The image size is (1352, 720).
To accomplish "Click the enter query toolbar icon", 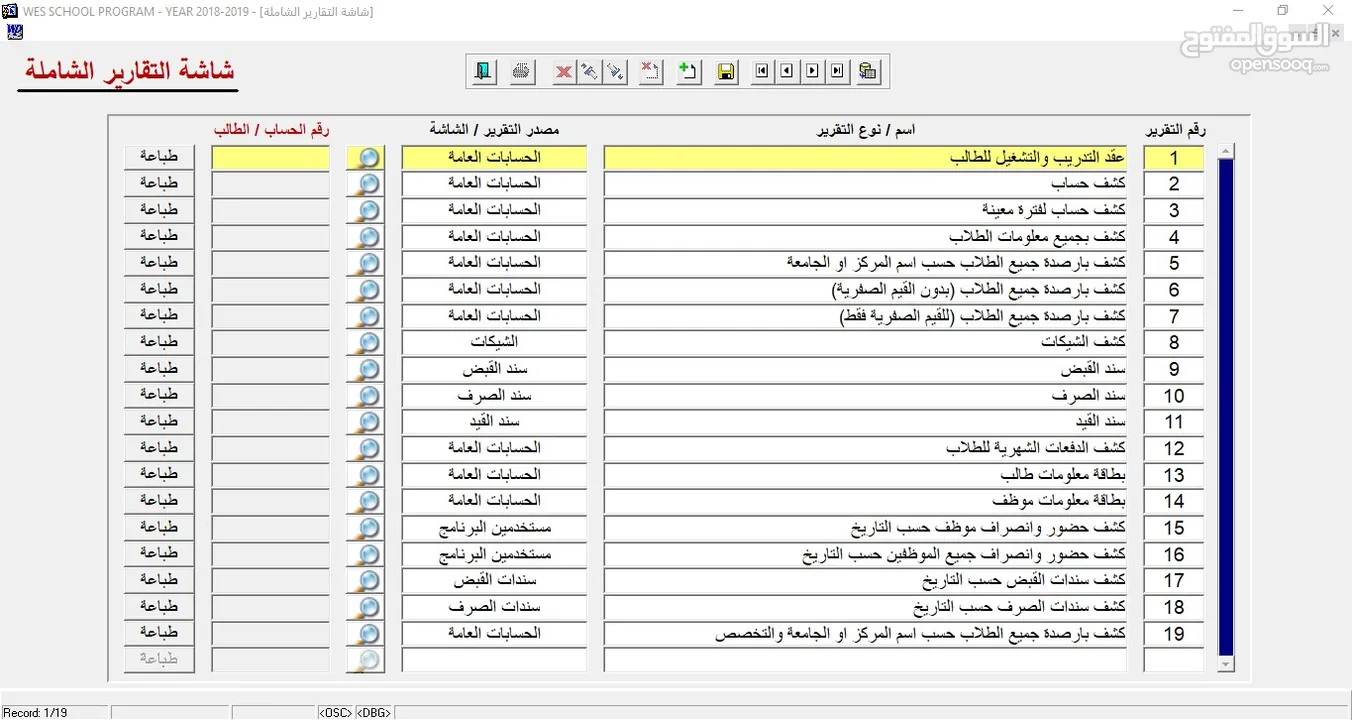I will (590, 71).
